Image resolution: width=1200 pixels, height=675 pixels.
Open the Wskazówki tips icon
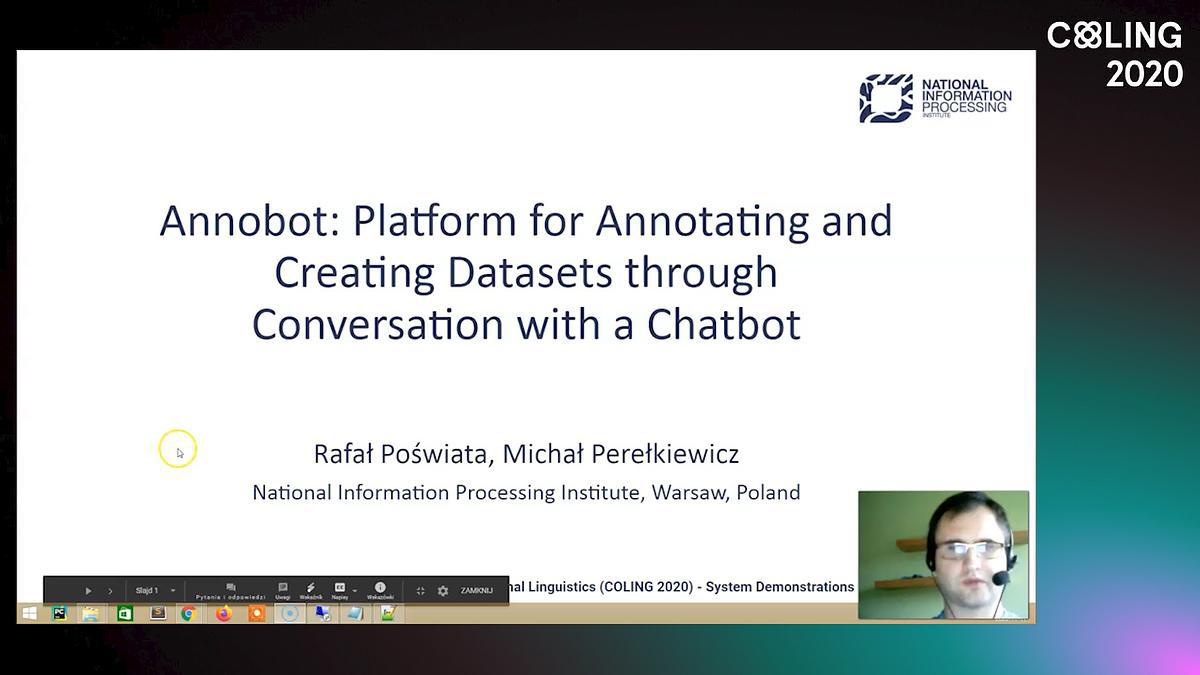[x=380, y=590]
